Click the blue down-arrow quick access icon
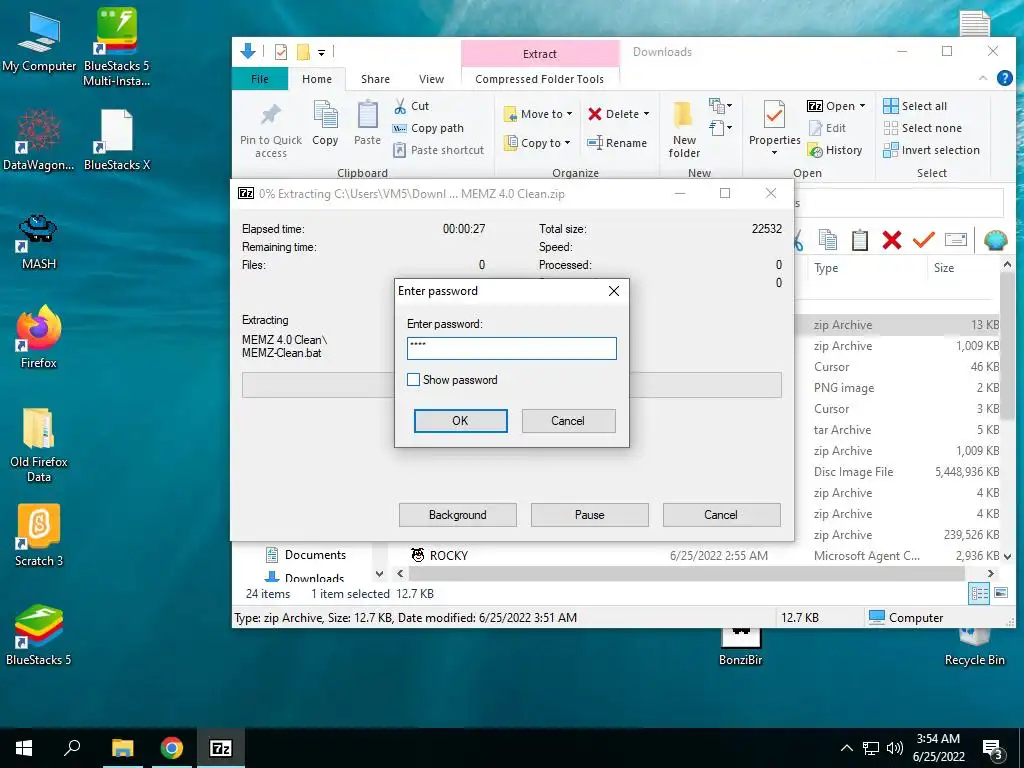Image resolution: width=1024 pixels, height=768 pixels. 248,51
